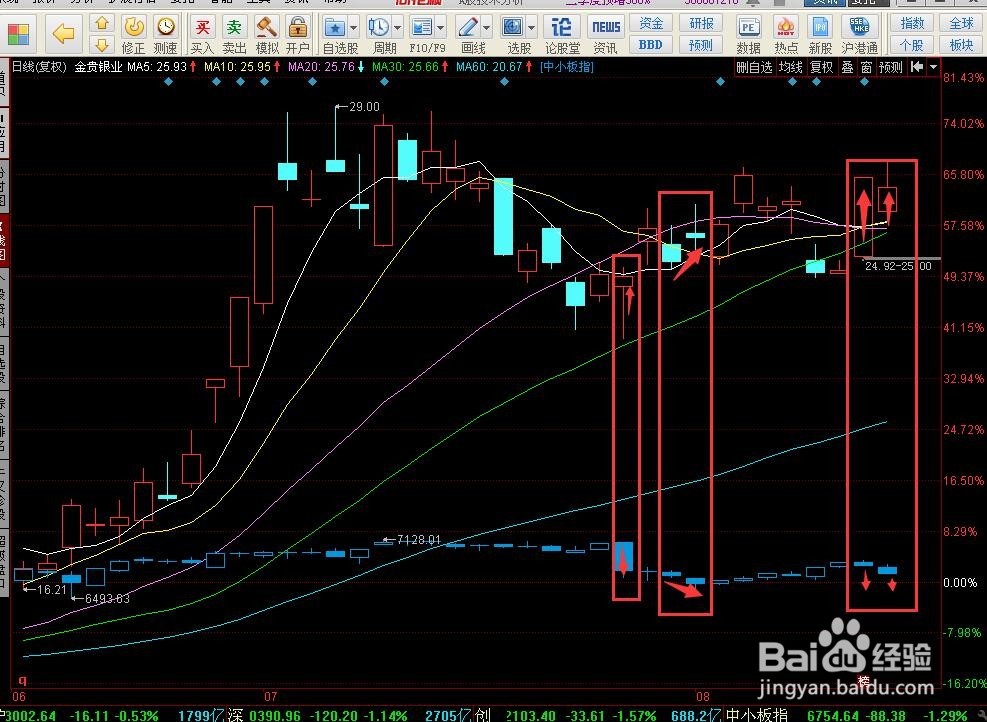
Task: Click the 开户 open account lock icon
Action: point(298,35)
